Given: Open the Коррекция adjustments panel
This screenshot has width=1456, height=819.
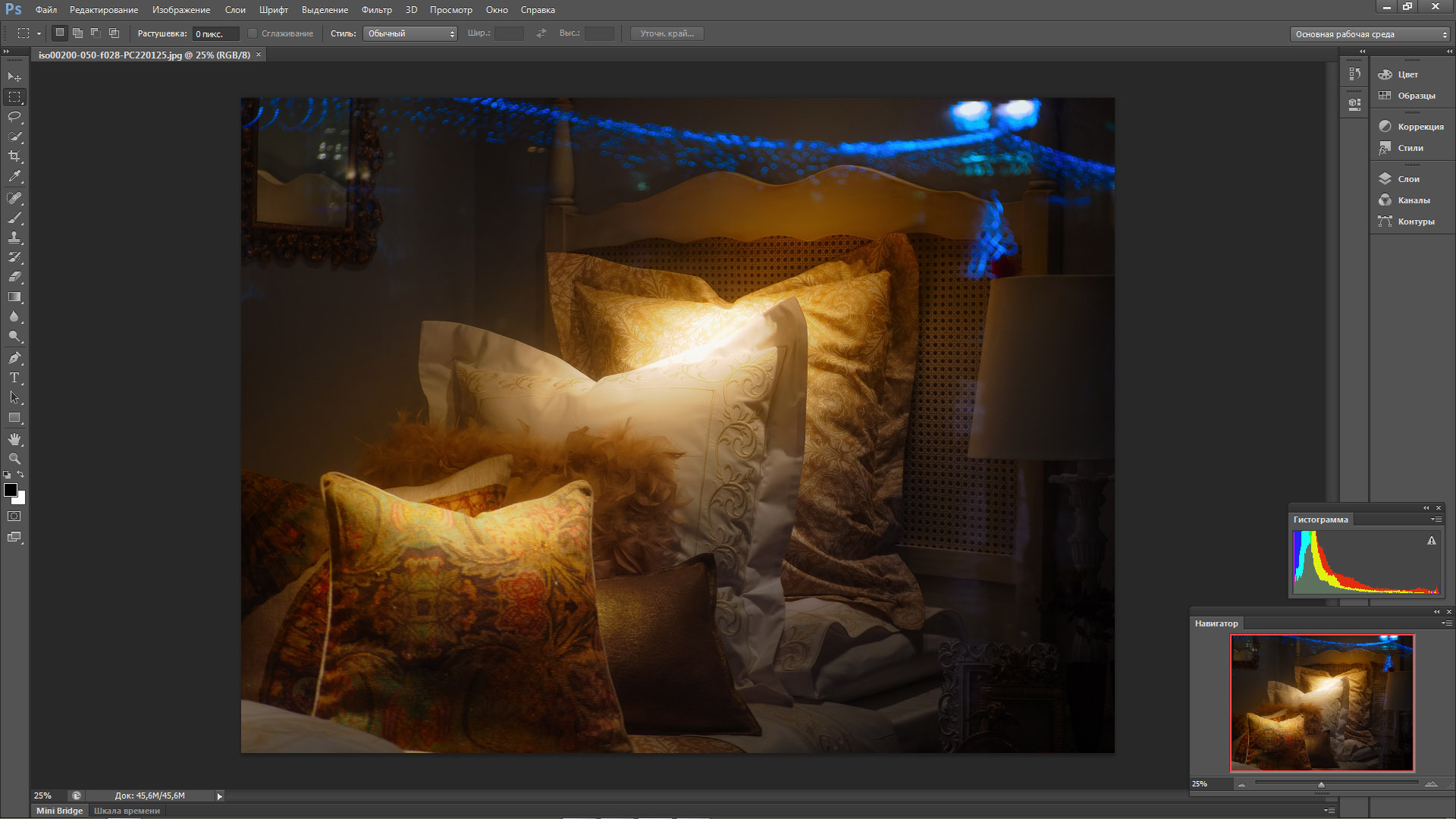Looking at the screenshot, I should click(1420, 127).
